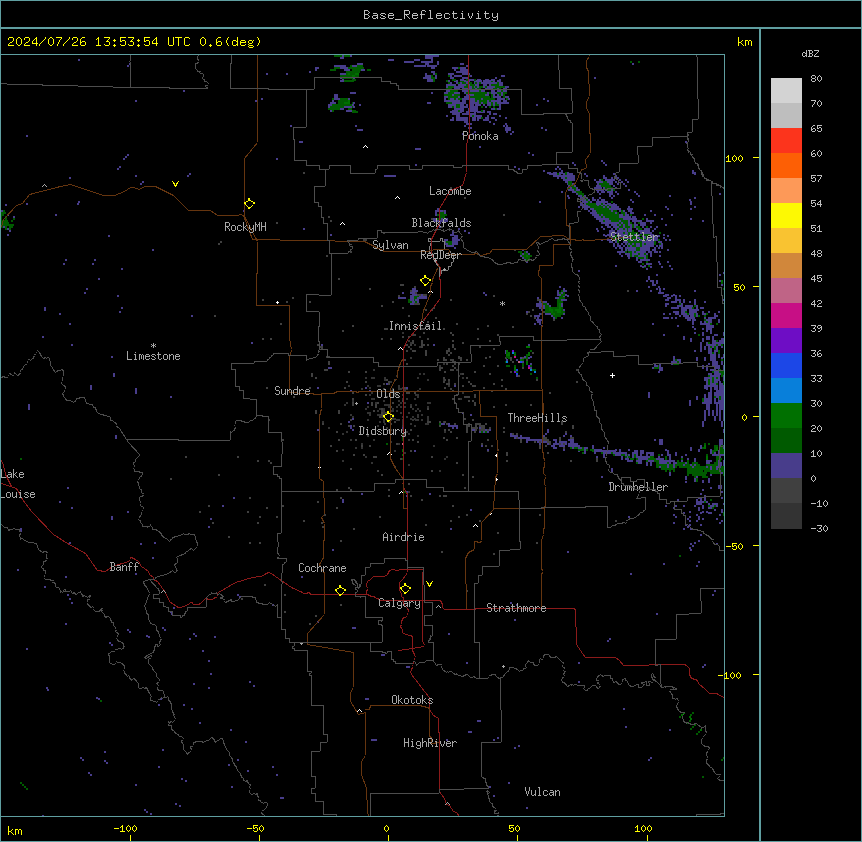The image size is (862, 842).
Task: Pick the white 80-70 dBZ legend swatch
Action: pyautogui.click(x=786, y=91)
